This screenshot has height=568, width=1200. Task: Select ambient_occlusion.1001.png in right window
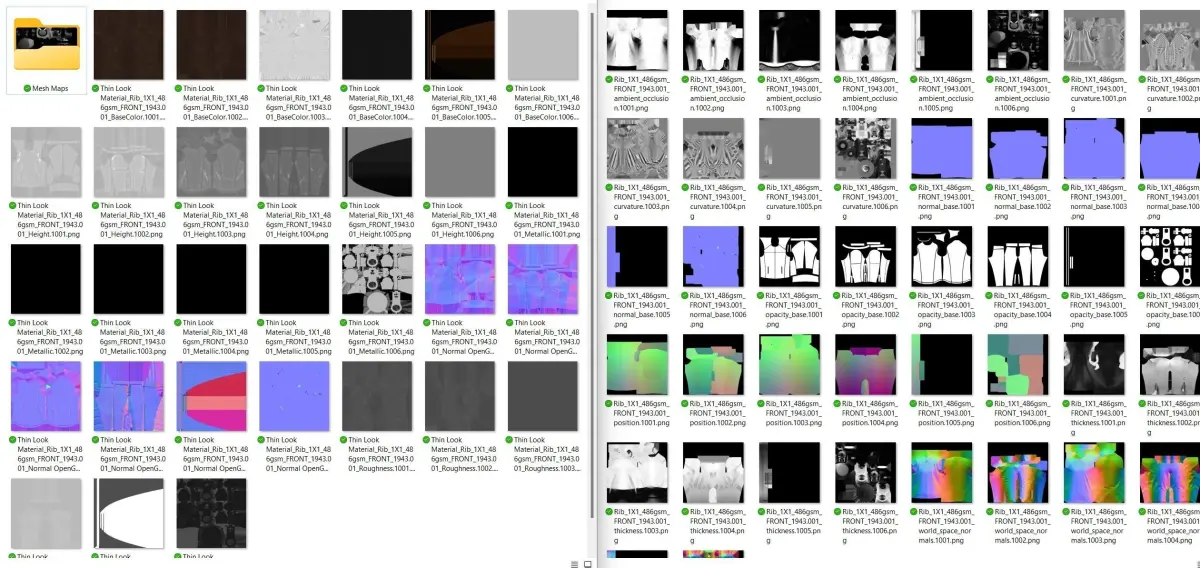(638, 40)
